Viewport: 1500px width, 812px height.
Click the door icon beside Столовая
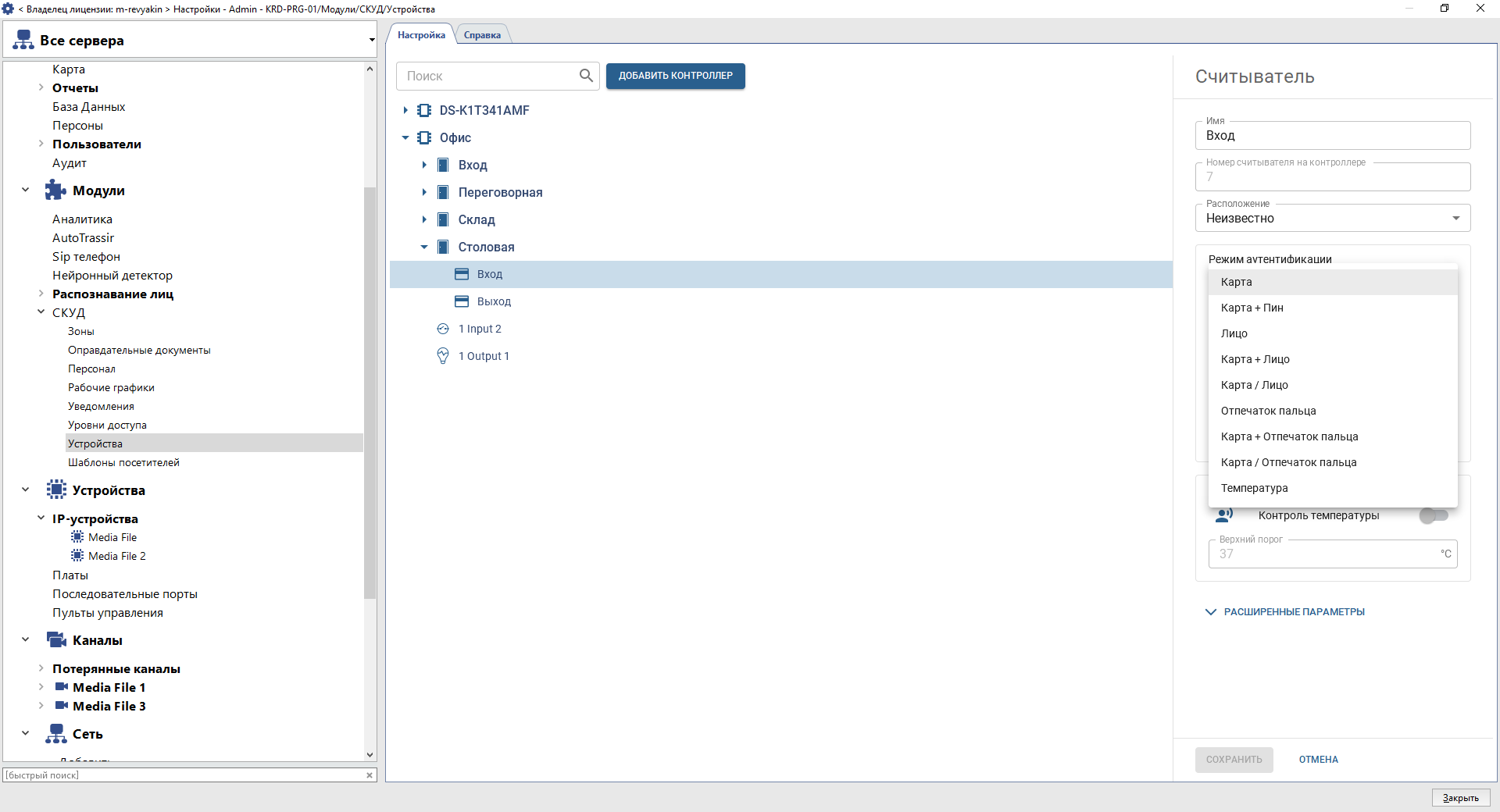(x=443, y=248)
